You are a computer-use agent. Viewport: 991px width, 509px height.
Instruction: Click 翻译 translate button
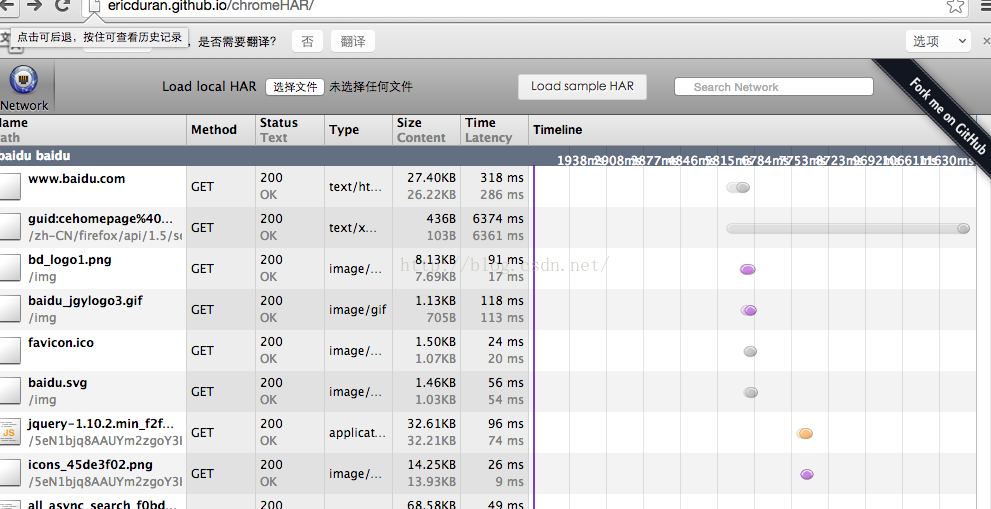tap(353, 42)
